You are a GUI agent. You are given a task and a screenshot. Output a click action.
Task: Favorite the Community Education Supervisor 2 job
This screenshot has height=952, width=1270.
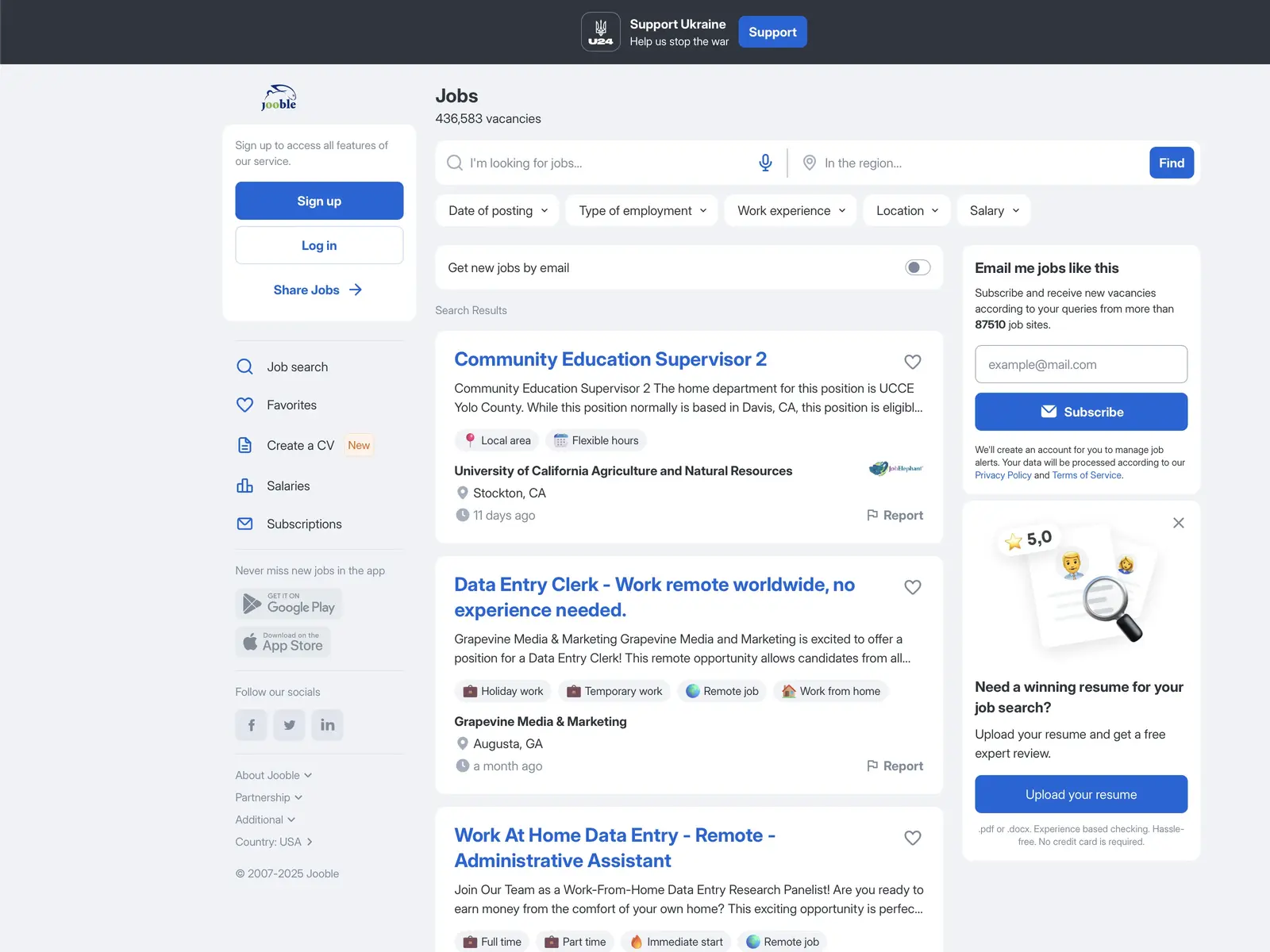coord(913,362)
